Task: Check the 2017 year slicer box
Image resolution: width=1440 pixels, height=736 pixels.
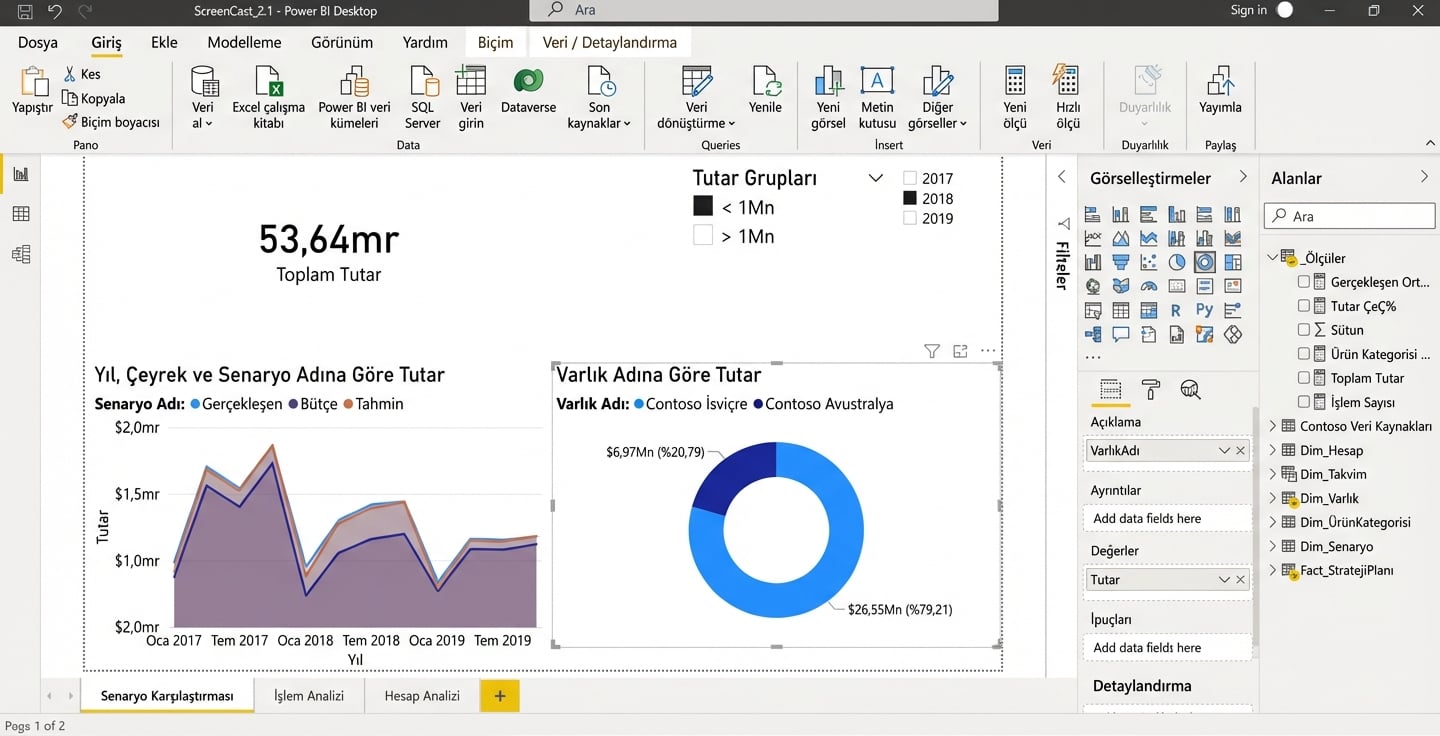Action: (910, 179)
